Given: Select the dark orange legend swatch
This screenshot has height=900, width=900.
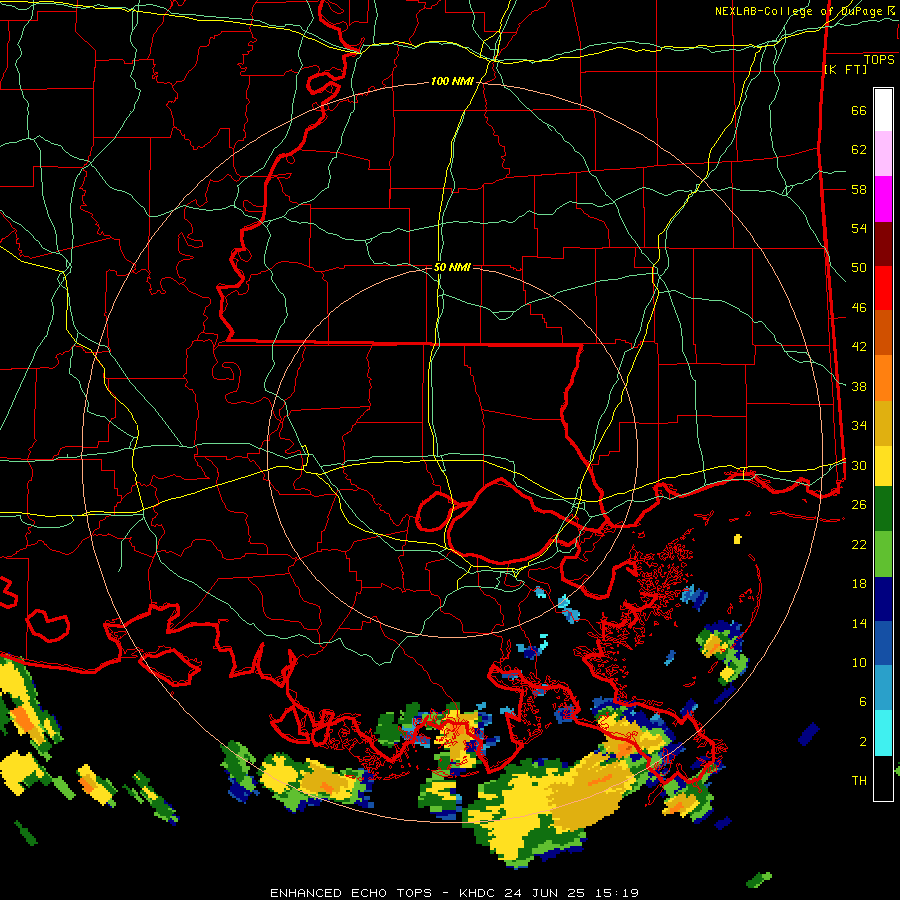Looking at the screenshot, I should [x=883, y=333].
